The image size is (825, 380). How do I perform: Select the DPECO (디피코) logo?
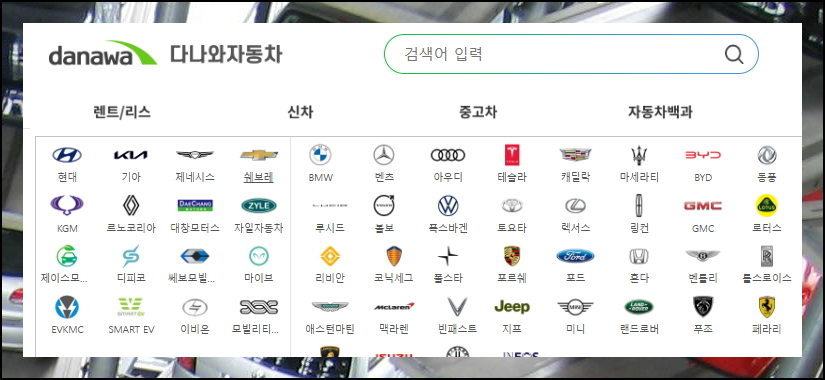click(131, 256)
